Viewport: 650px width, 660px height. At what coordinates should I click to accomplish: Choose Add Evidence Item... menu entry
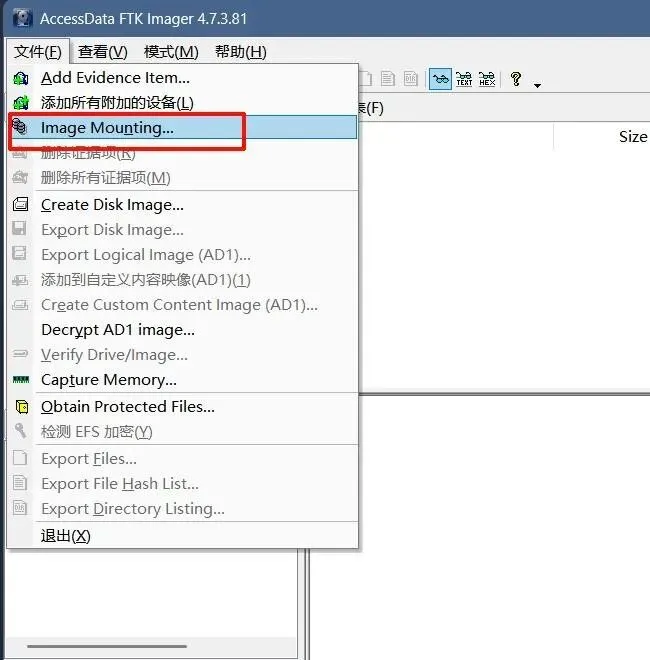coord(183,78)
